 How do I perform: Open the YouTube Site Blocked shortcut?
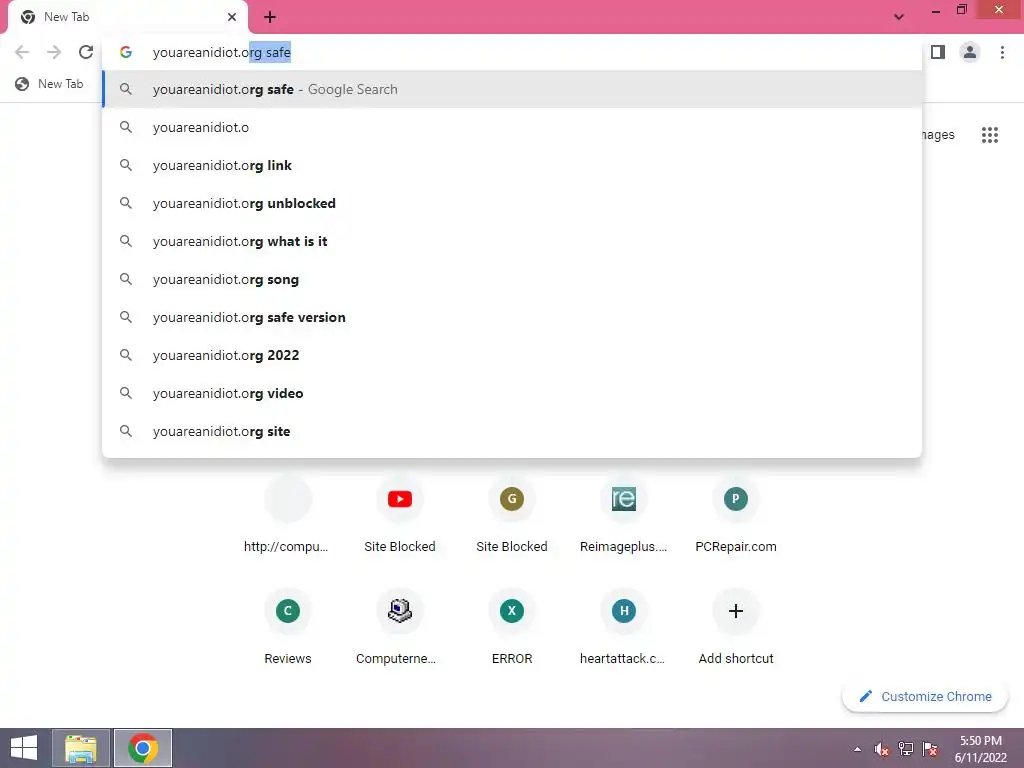pos(400,515)
